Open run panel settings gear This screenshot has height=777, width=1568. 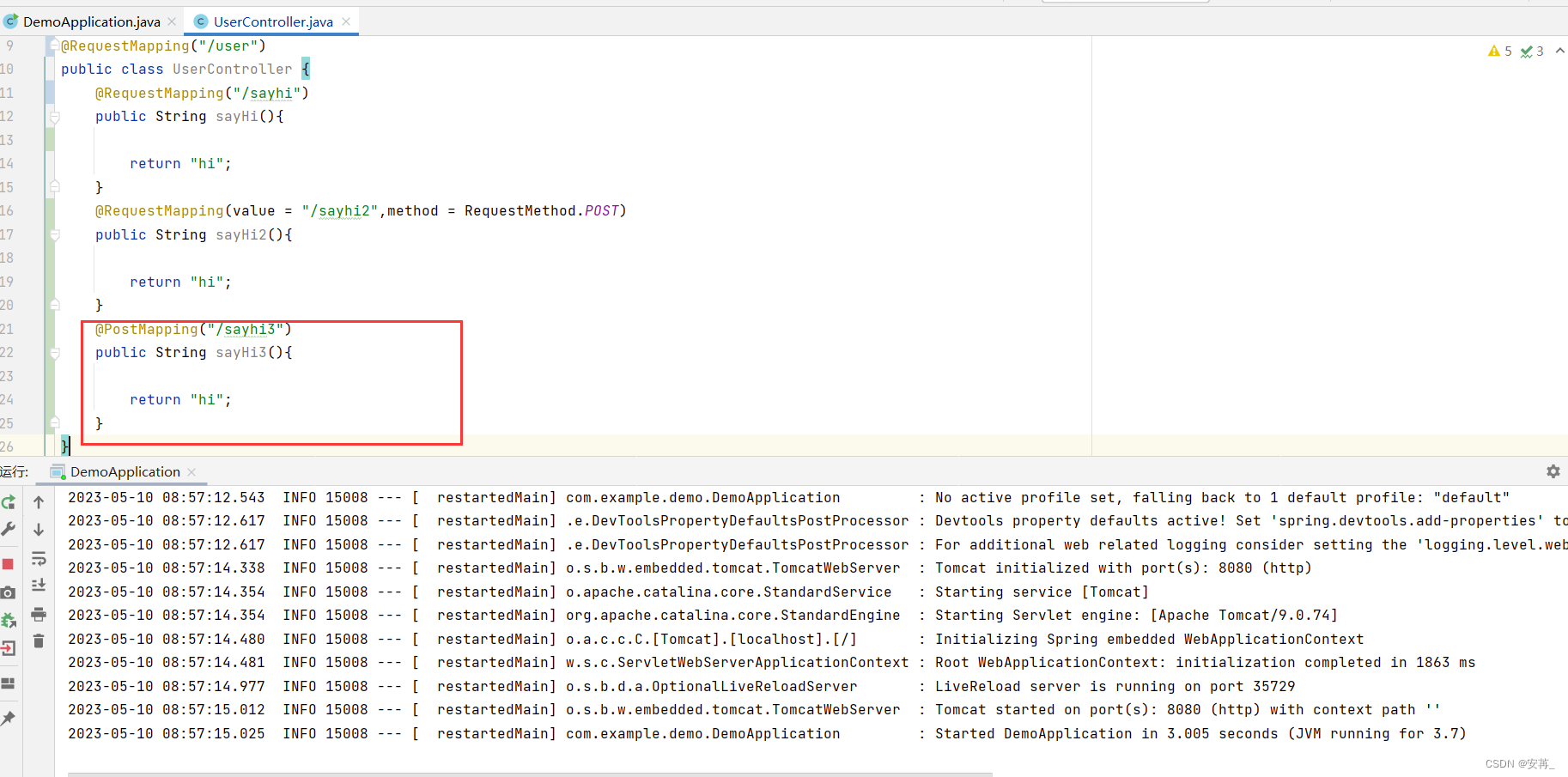click(x=1553, y=471)
